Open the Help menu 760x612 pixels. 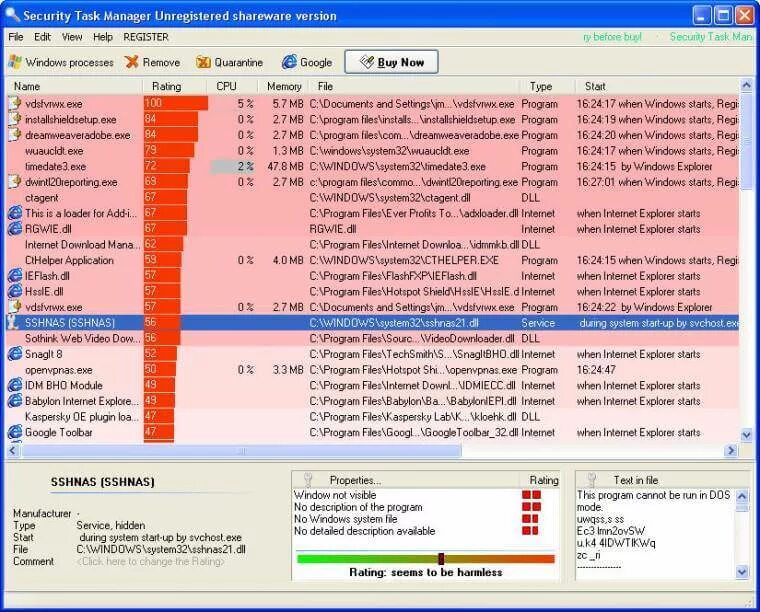(102, 37)
